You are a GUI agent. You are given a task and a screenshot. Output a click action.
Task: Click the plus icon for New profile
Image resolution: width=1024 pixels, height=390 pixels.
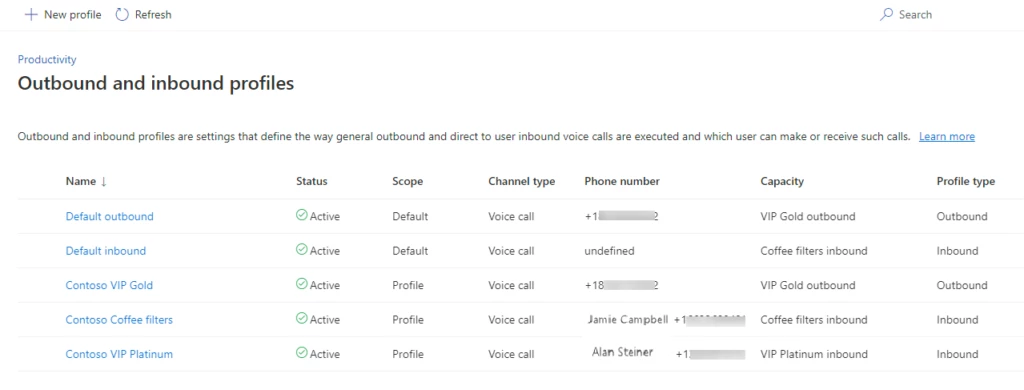pyautogui.click(x=30, y=14)
